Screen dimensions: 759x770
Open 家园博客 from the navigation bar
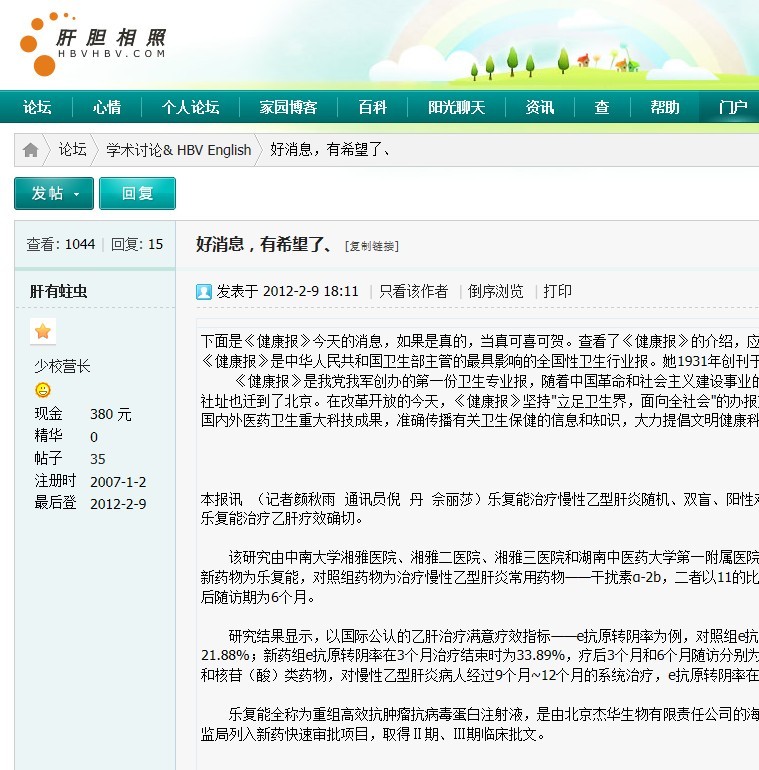(x=288, y=108)
